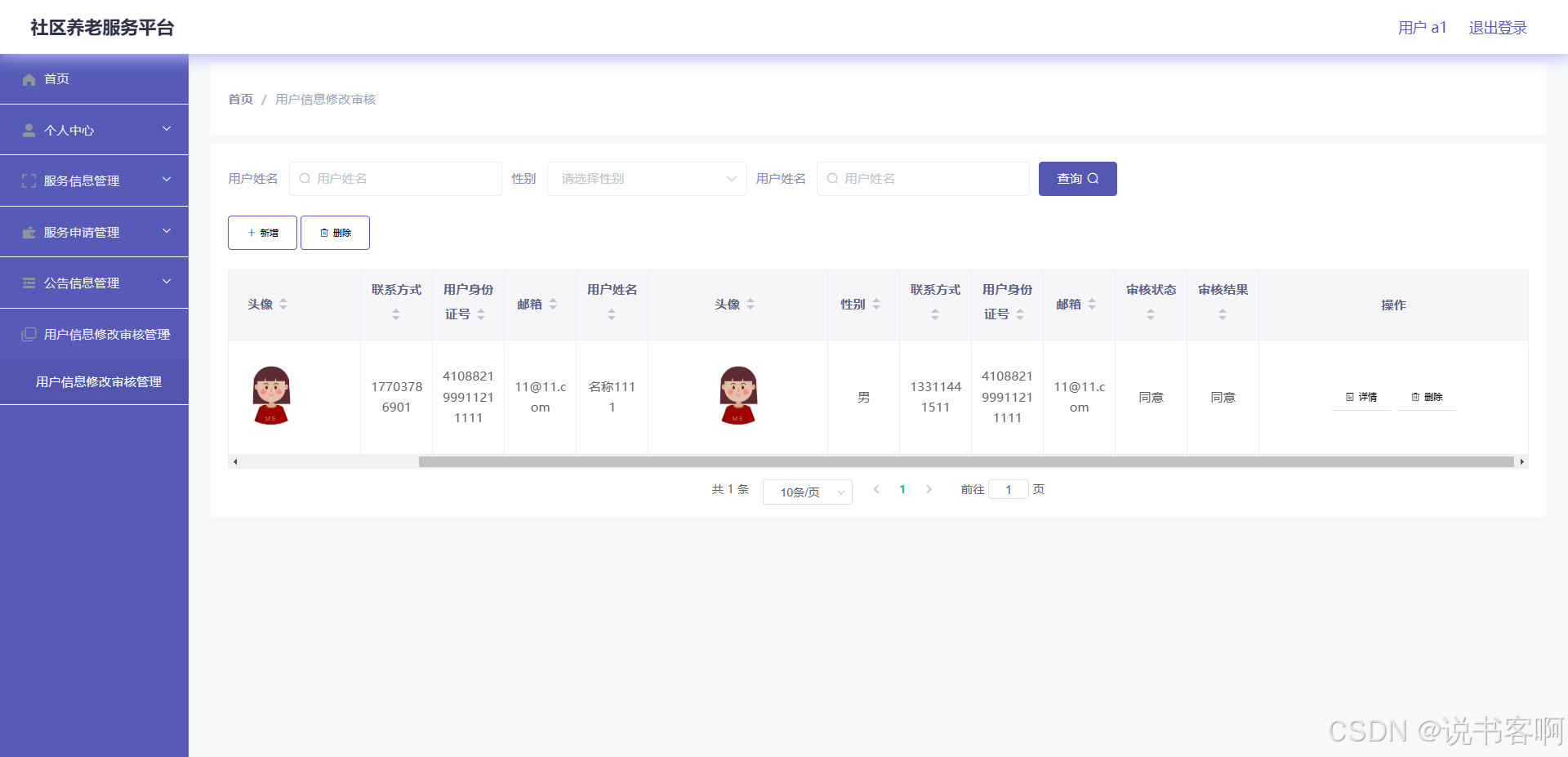Click the 用户信息修改审核 breadcrumb text
Image resolution: width=1568 pixels, height=757 pixels.
pos(326,99)
